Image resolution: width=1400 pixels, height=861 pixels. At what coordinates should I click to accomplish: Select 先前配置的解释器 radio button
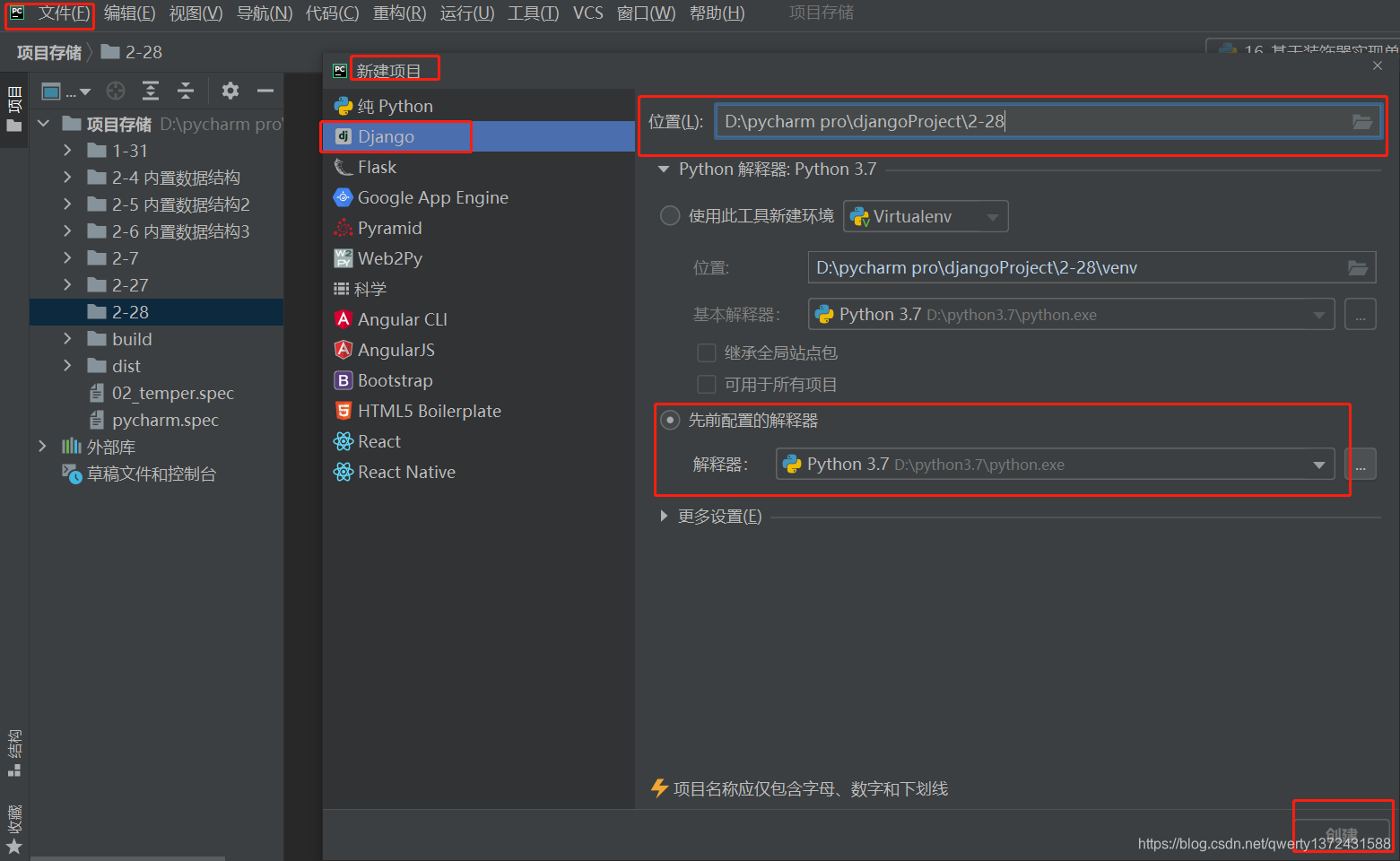point(670,420)
